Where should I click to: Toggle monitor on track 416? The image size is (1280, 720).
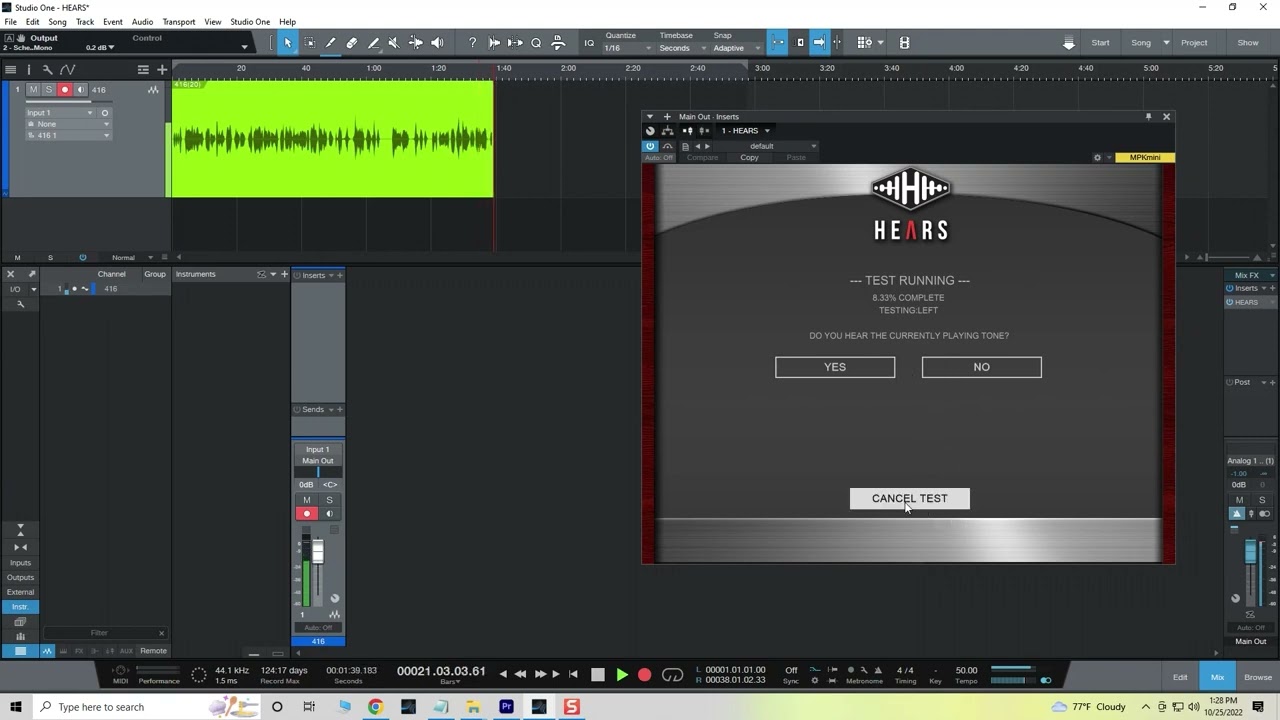(81, 90)
